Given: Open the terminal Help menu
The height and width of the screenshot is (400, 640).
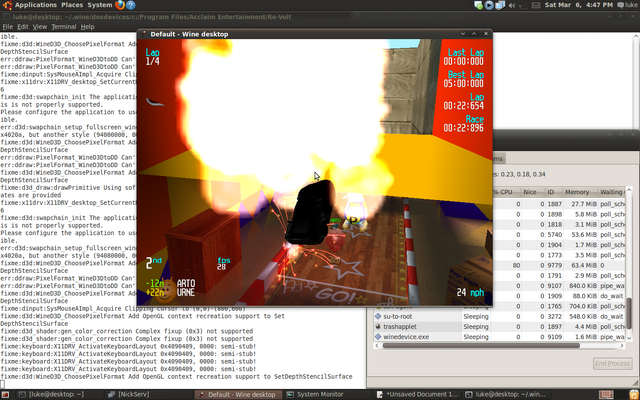Looking at the screenshot, I should coord(87,27).
